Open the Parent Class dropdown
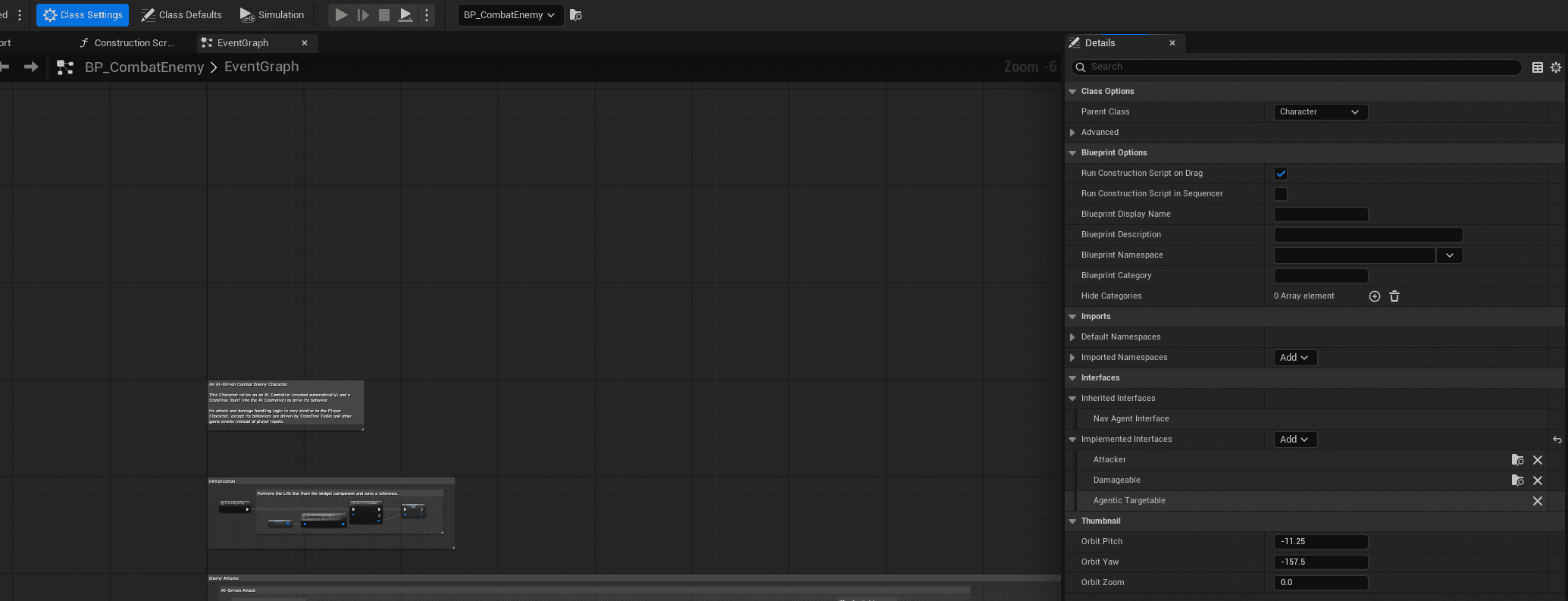Viewport: 1568px width, 601px height. pyautogui.click(x=1320, y=112)
